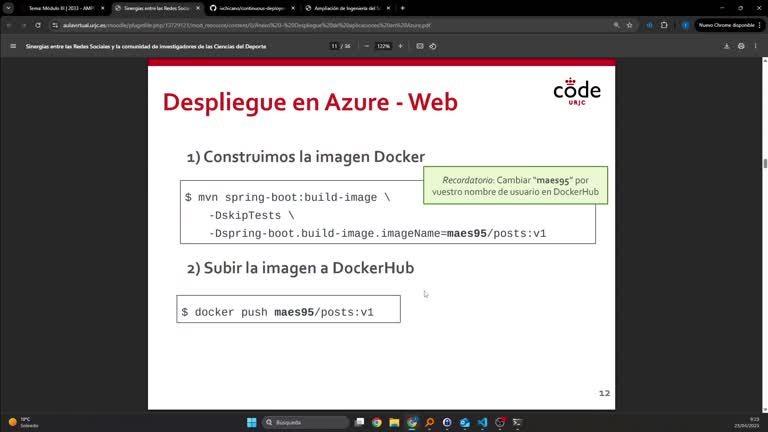Open the search-in-page magnifier icon in the address bar

click(616, 25)
